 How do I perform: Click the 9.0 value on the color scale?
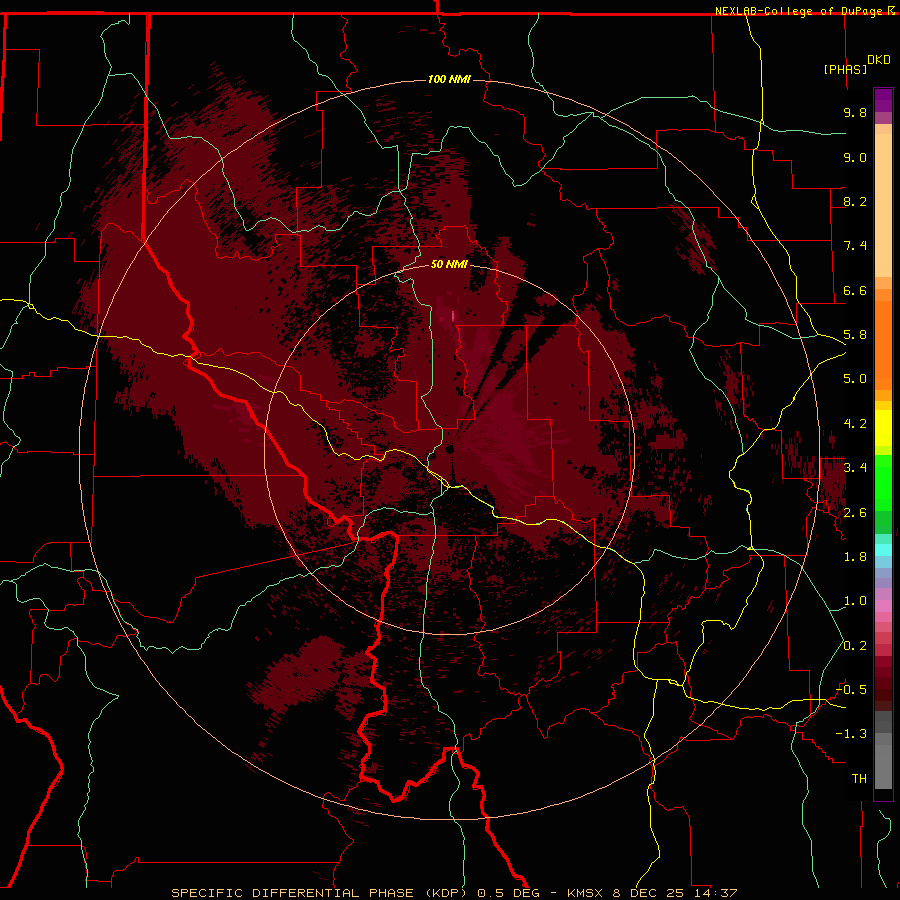[x=855, y=157]
